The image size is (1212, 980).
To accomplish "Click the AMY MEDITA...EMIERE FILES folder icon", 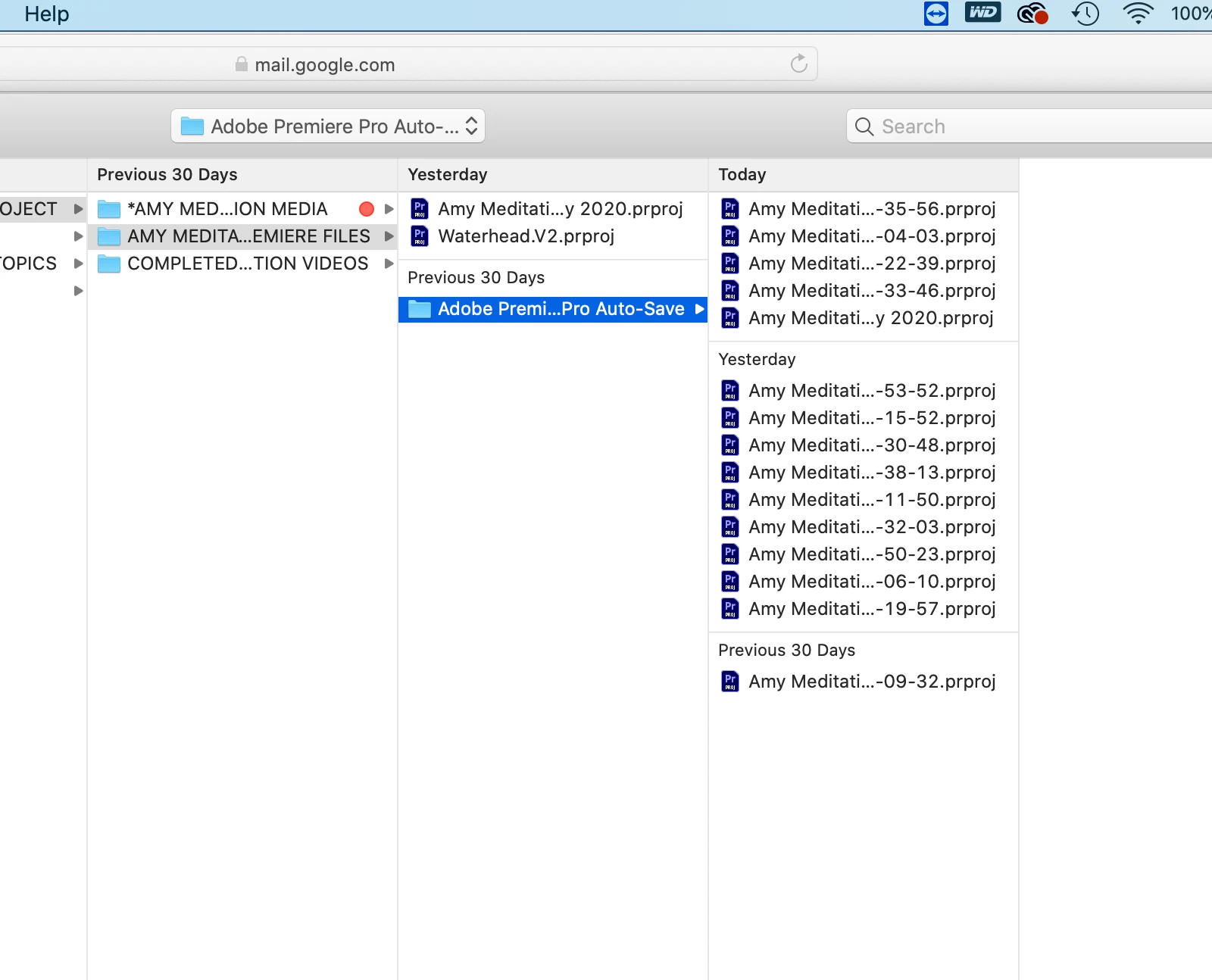I will (109, 236).
